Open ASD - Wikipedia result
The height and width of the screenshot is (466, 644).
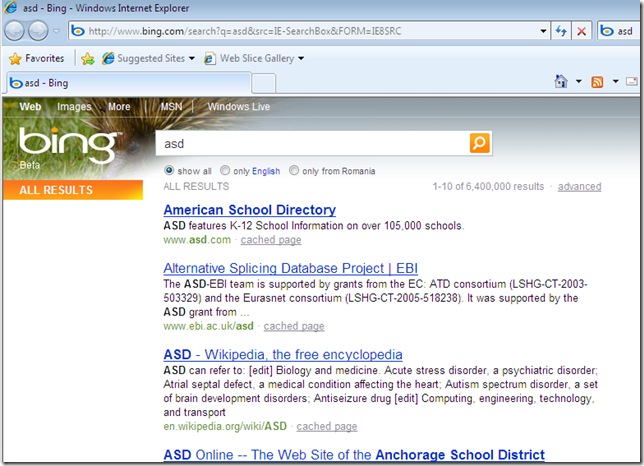pos(283,354)
